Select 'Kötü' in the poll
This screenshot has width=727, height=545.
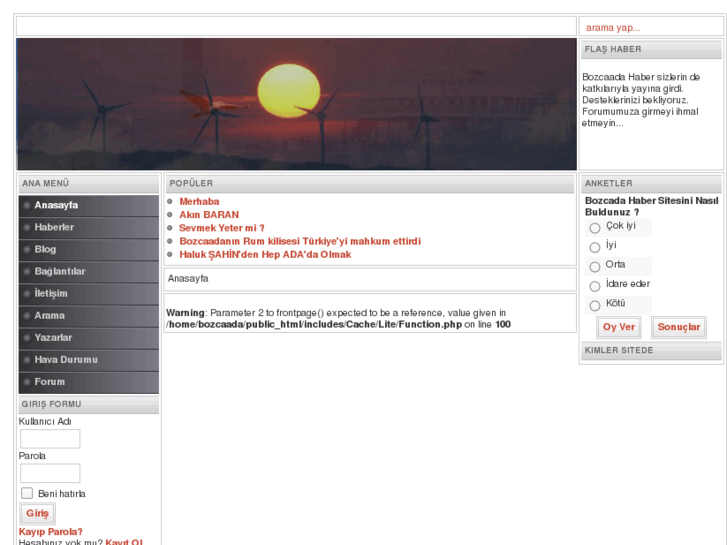pyautogui.click(x=595, y=306)
